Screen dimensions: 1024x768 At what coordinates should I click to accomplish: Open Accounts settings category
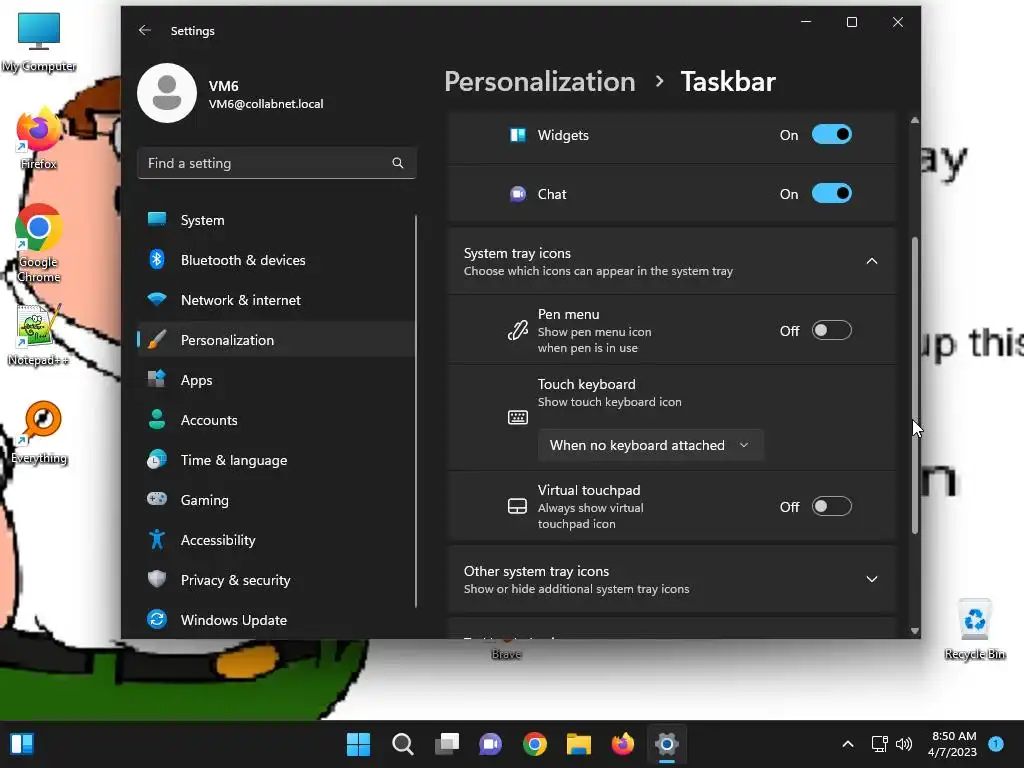point(276,420)
